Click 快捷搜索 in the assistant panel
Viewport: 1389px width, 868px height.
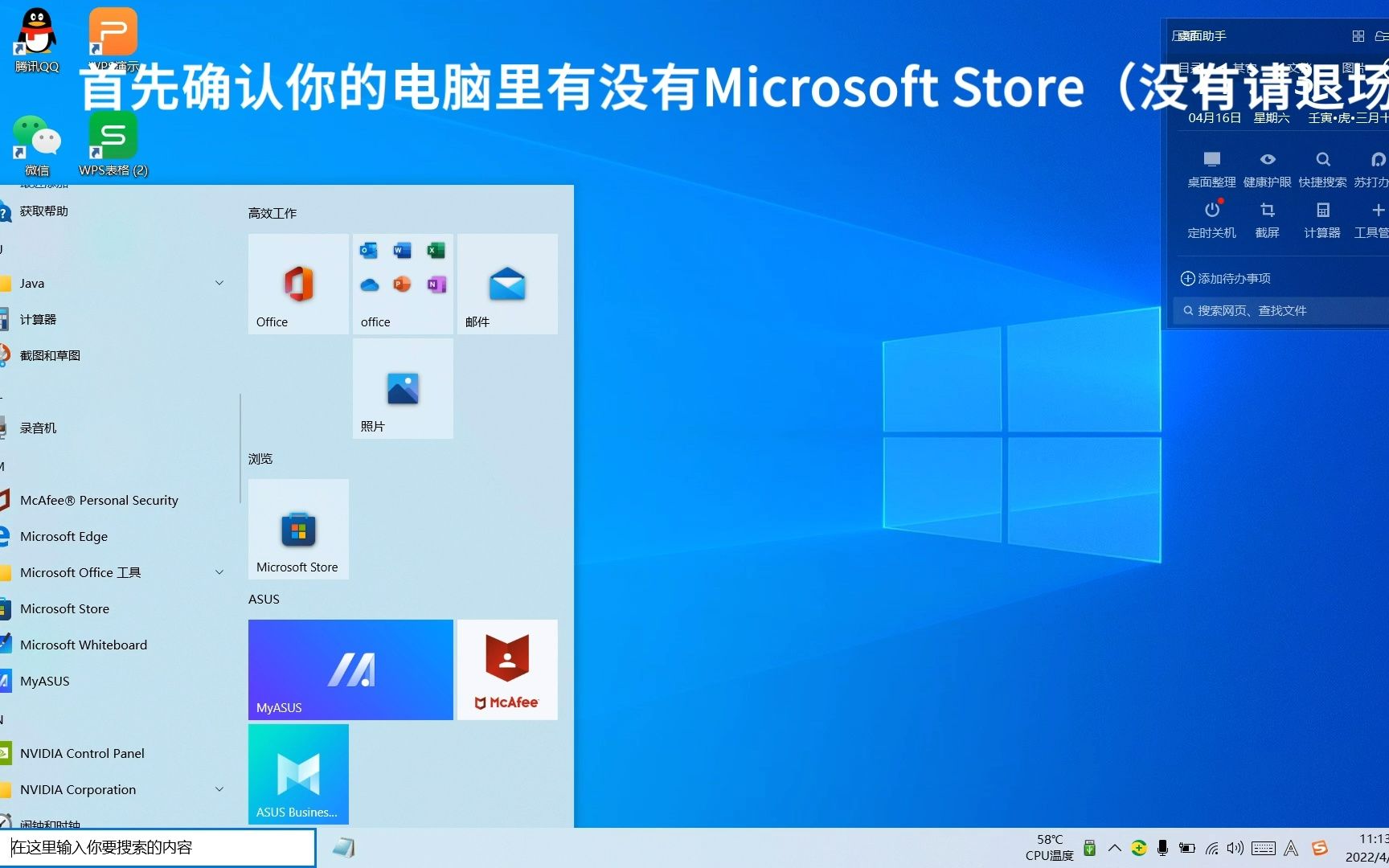click(1323, 169)
